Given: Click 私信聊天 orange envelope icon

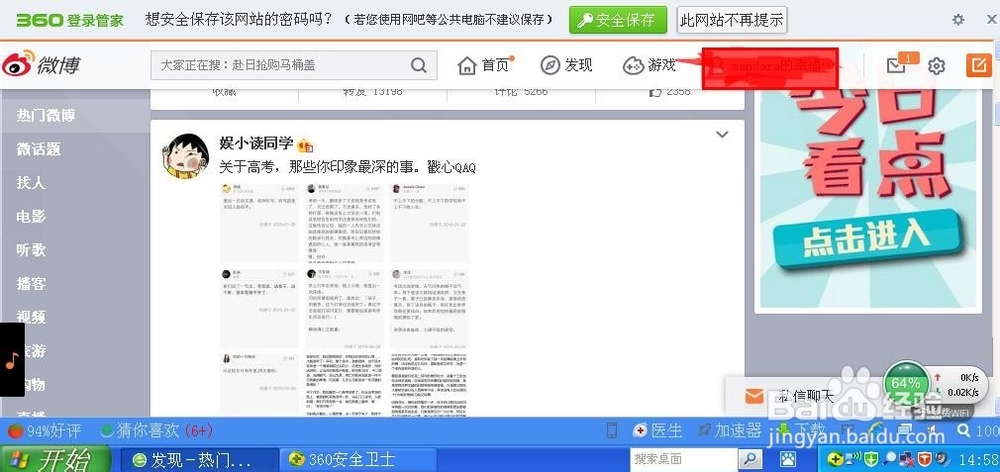Looking at the screenshot, I should click(754, 395).
